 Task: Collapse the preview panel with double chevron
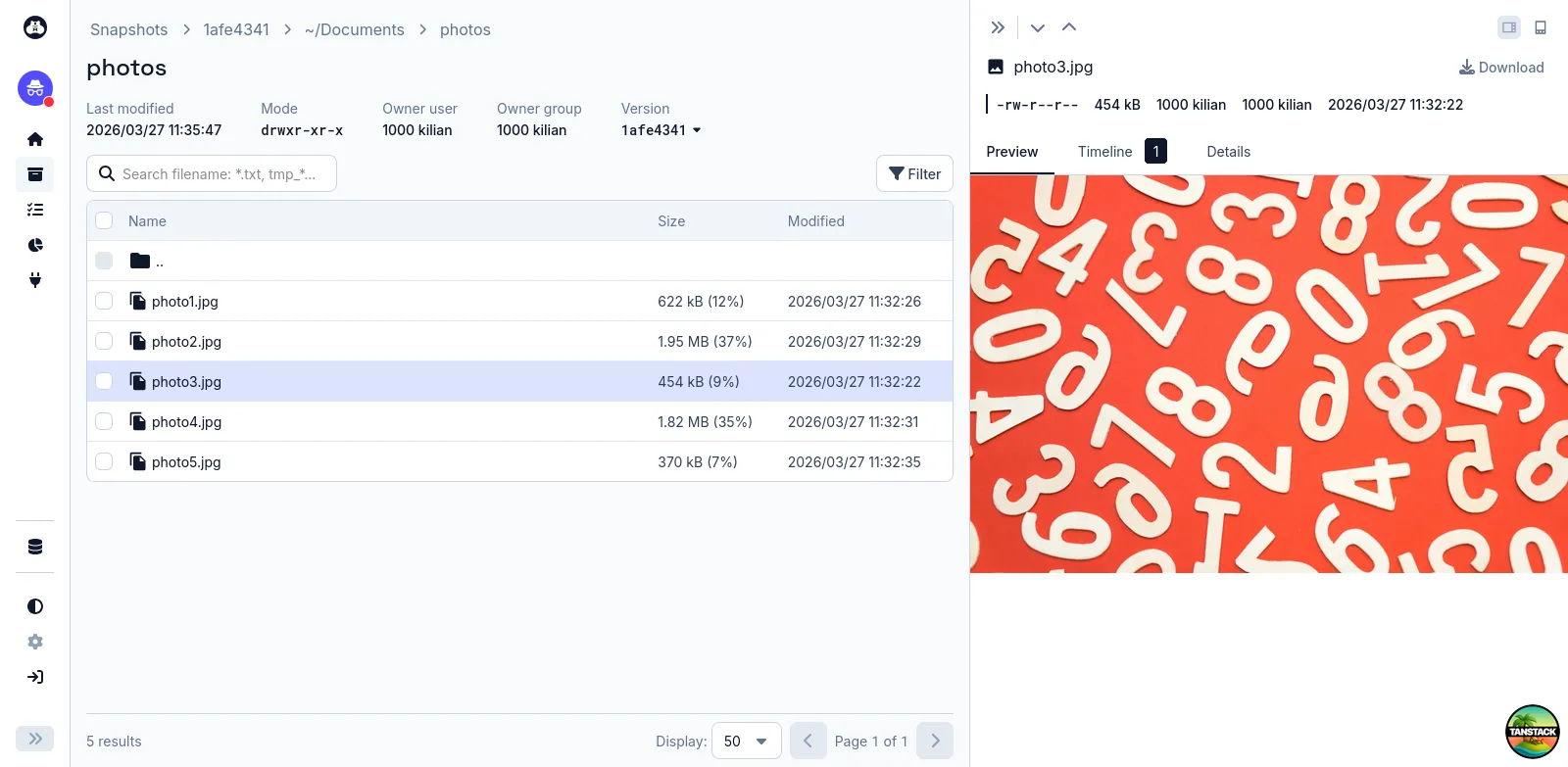pos(998,27)
